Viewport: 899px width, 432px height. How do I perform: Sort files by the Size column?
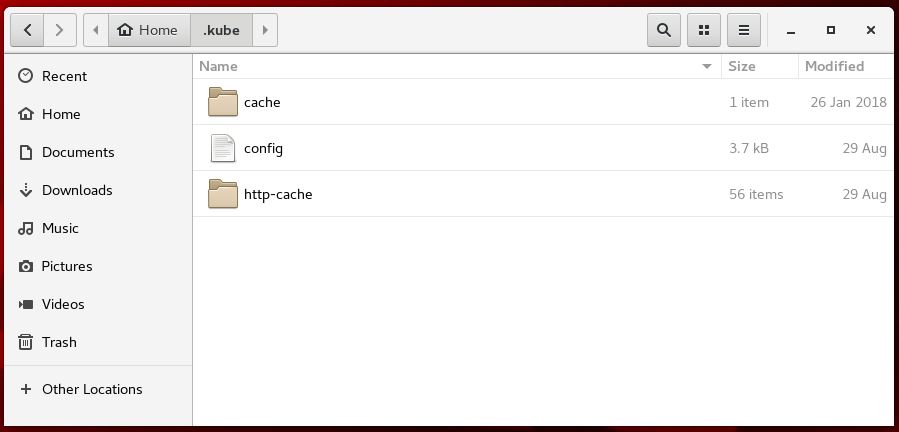click(742, 66)
